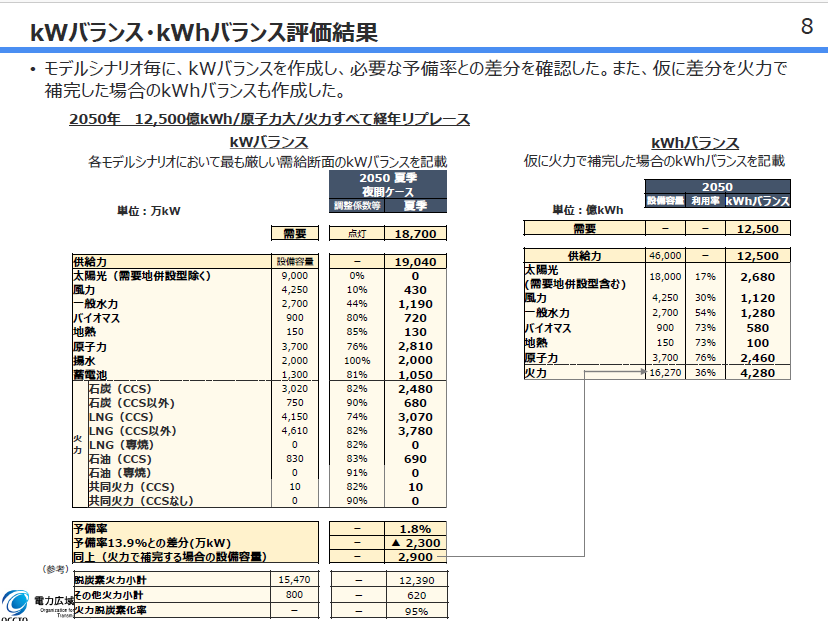The width and height of the screenshot is (828, 621).
Task: Select the LNG（CCS以外） capacity 4,610
Action: 295,431
